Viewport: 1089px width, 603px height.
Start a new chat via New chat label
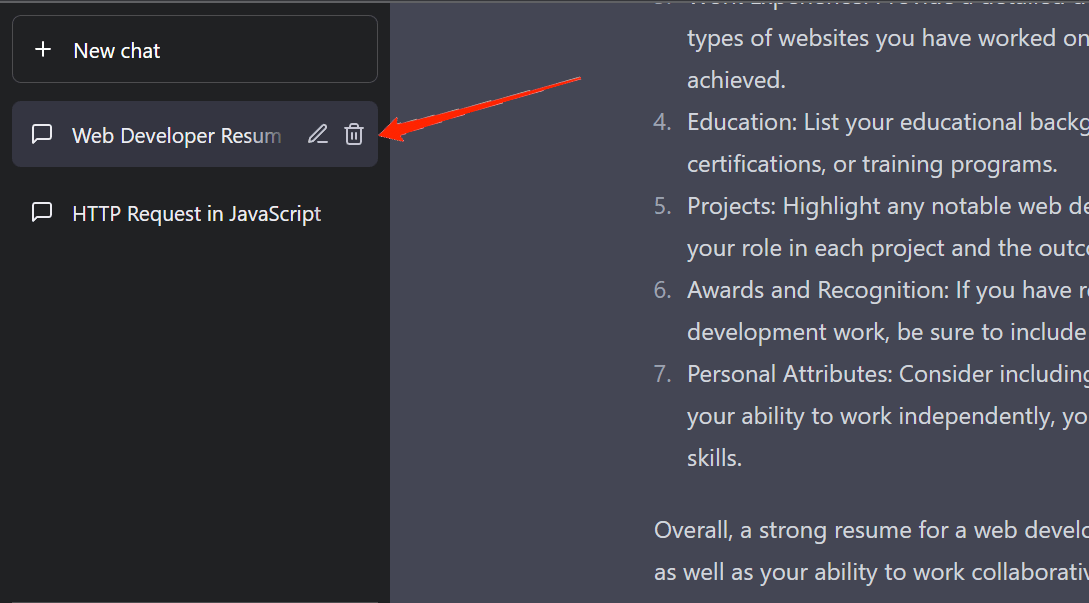[x=117, y=51]
